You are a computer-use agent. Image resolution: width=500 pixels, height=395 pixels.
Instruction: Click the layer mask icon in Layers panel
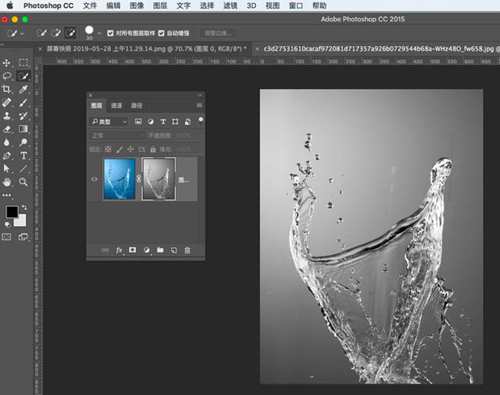point(132,250)
